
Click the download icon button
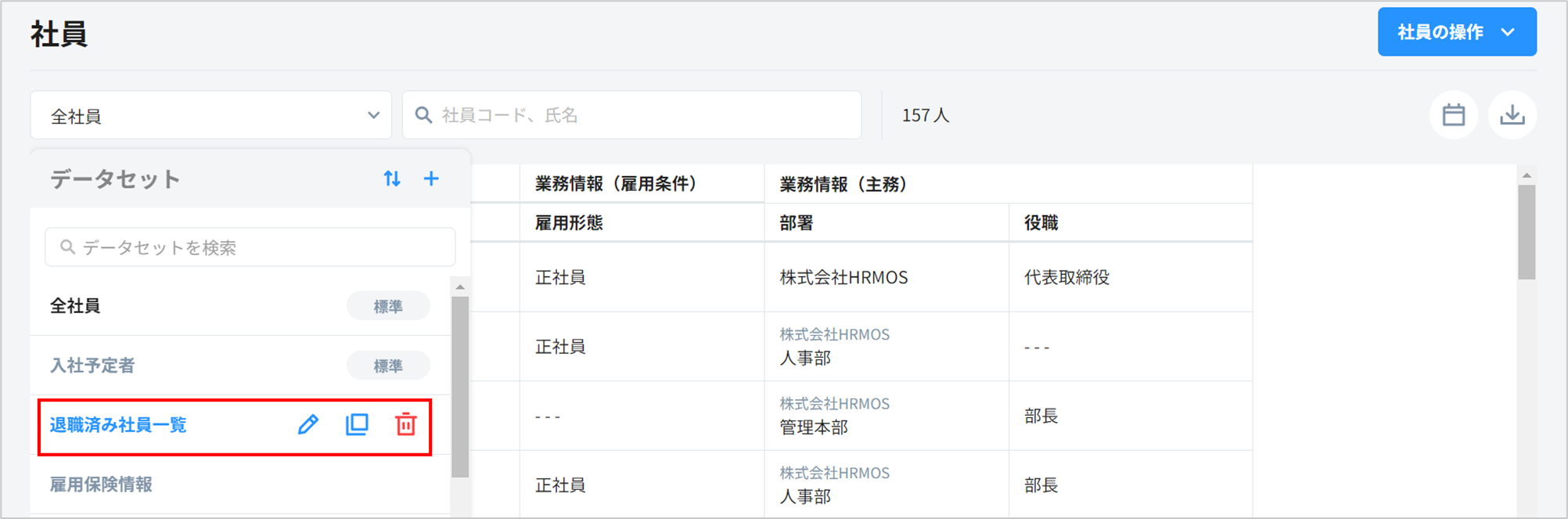point(1512,116)
